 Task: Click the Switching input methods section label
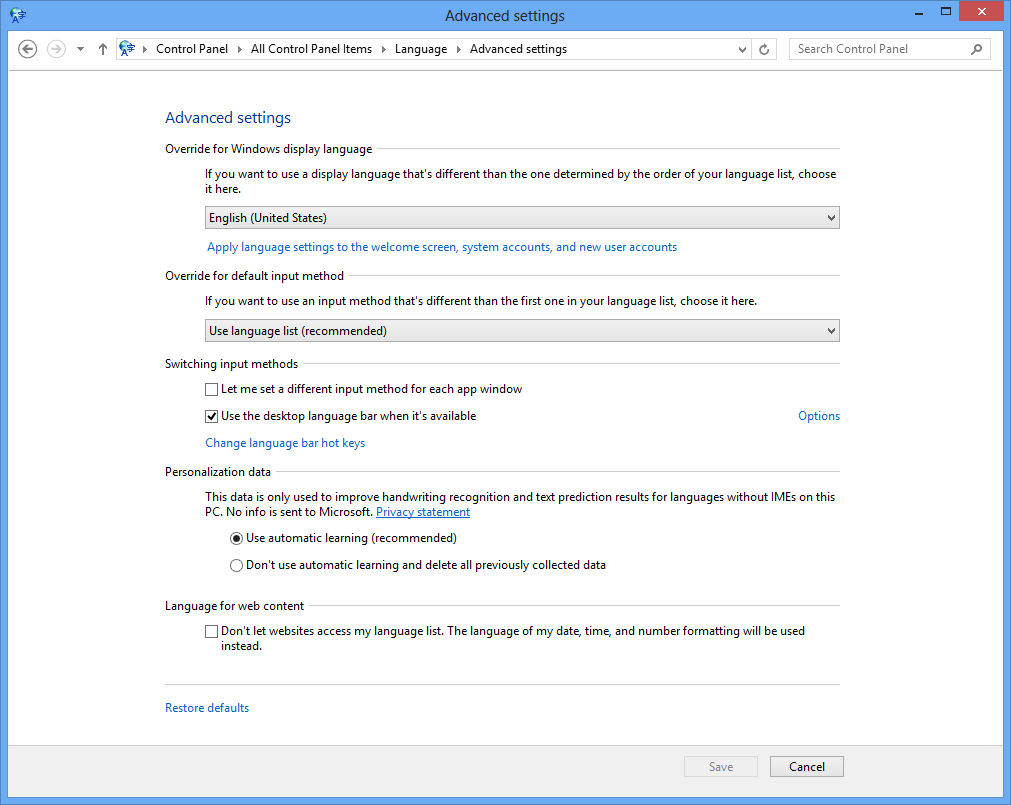pyautogui.click(x=231, y=364)
